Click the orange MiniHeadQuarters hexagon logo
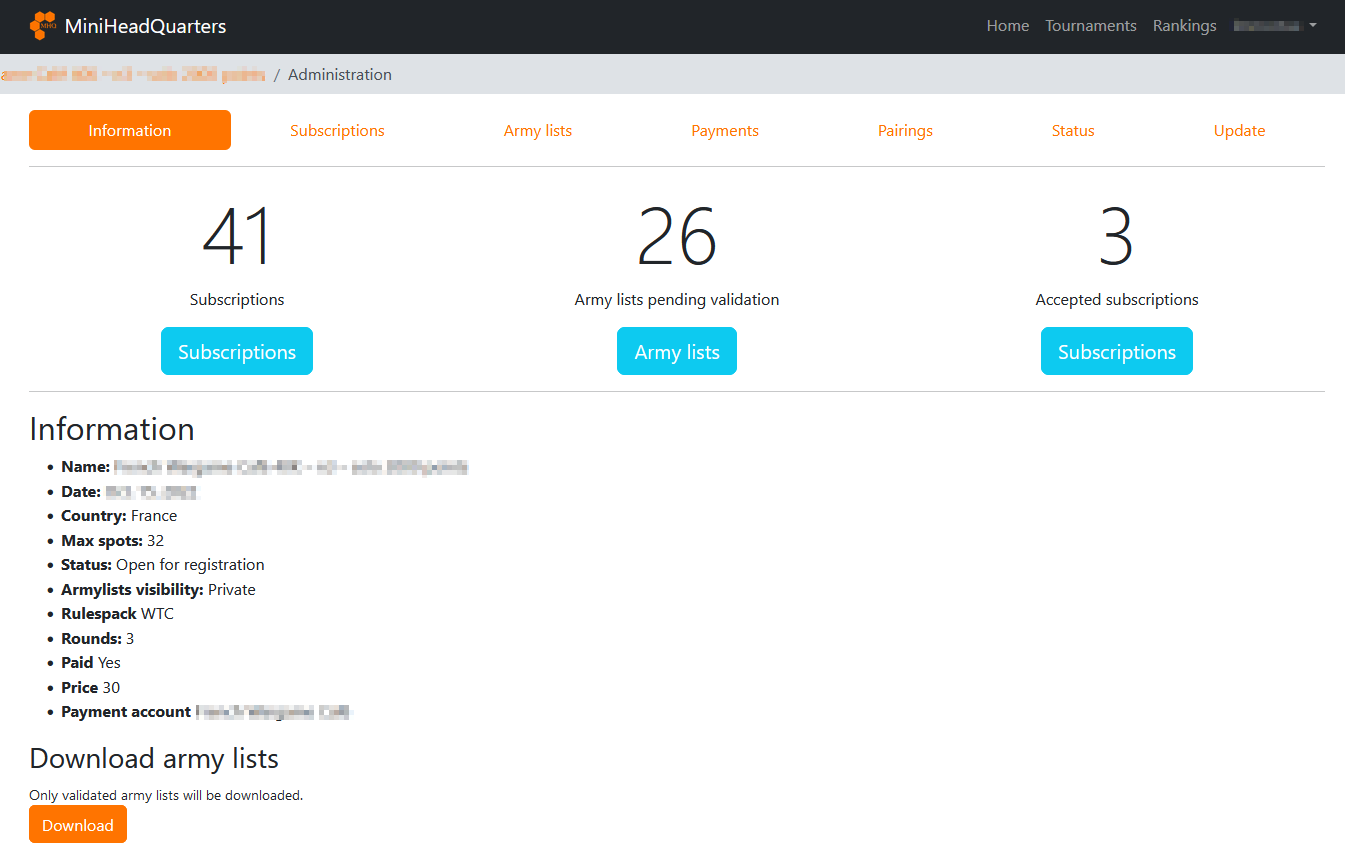The height and width of the screenshot is (857, 1345). pos(43,26)
